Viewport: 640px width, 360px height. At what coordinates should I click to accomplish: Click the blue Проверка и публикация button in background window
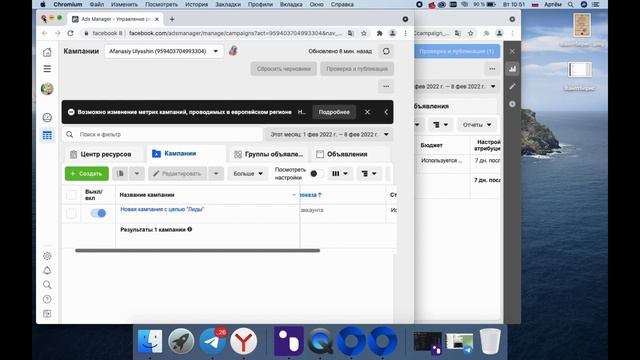(457, 51)
